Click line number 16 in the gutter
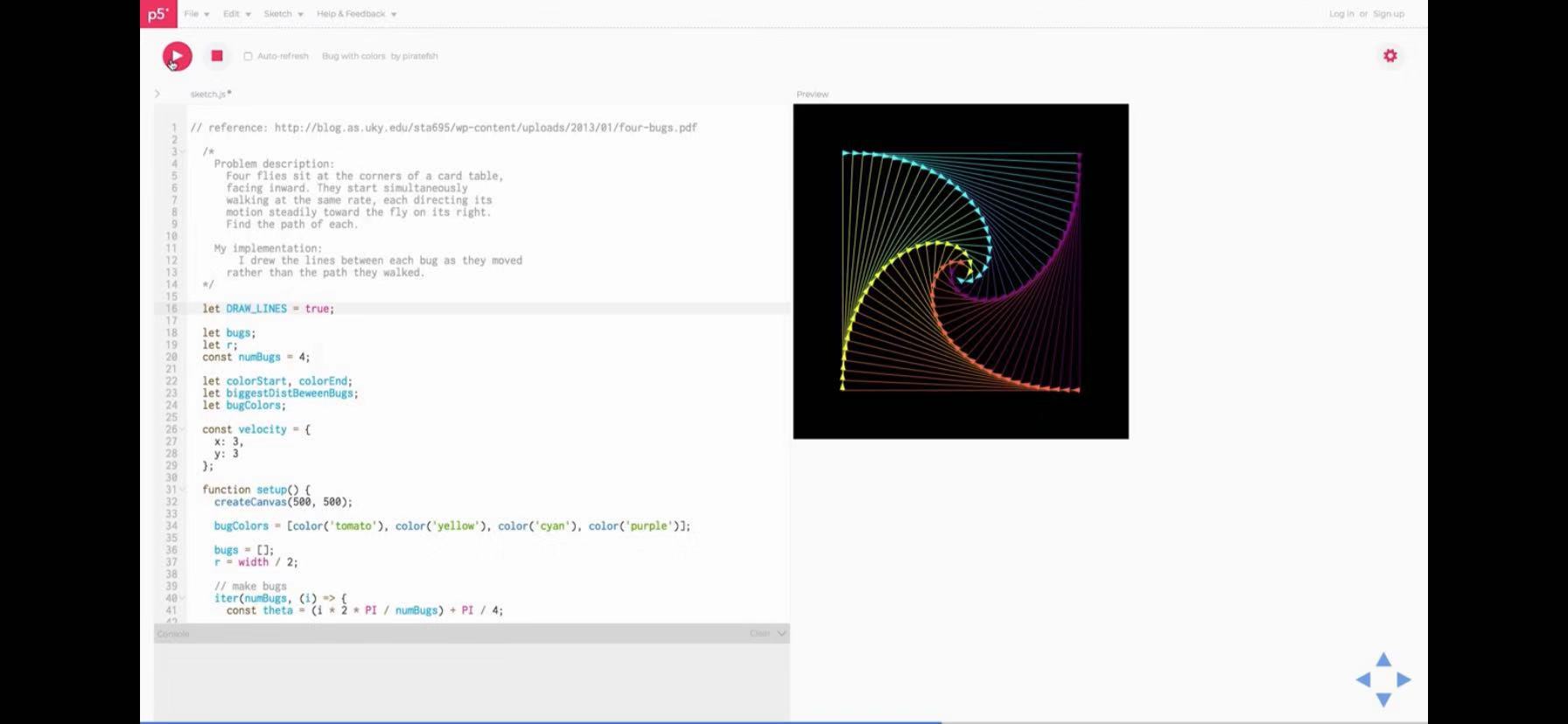Viewport: 1568px width, 724px height. pyautogui.click(x=171, y=309)
